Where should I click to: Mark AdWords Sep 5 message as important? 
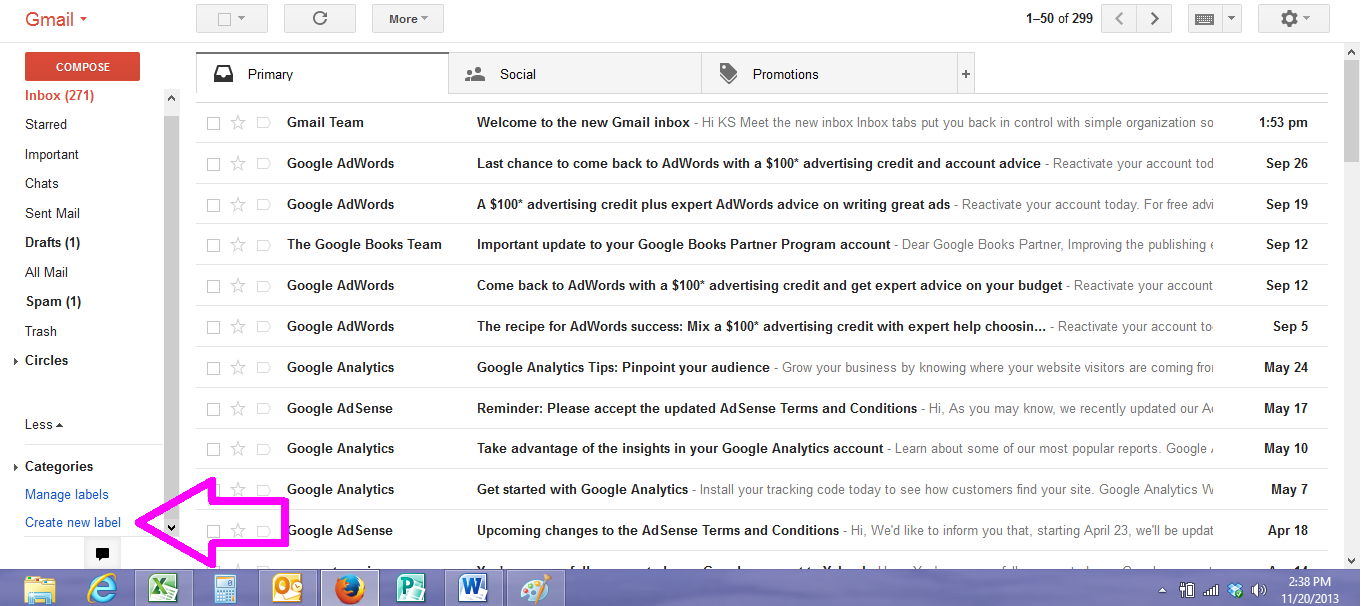[264, 327]
